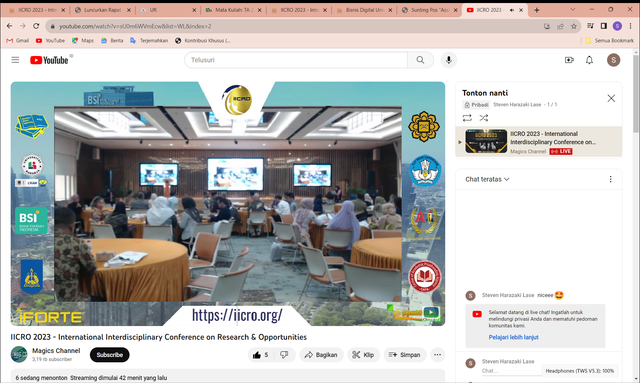Open the Berita bookmark

pyautogui.click(x=112, y=41)
